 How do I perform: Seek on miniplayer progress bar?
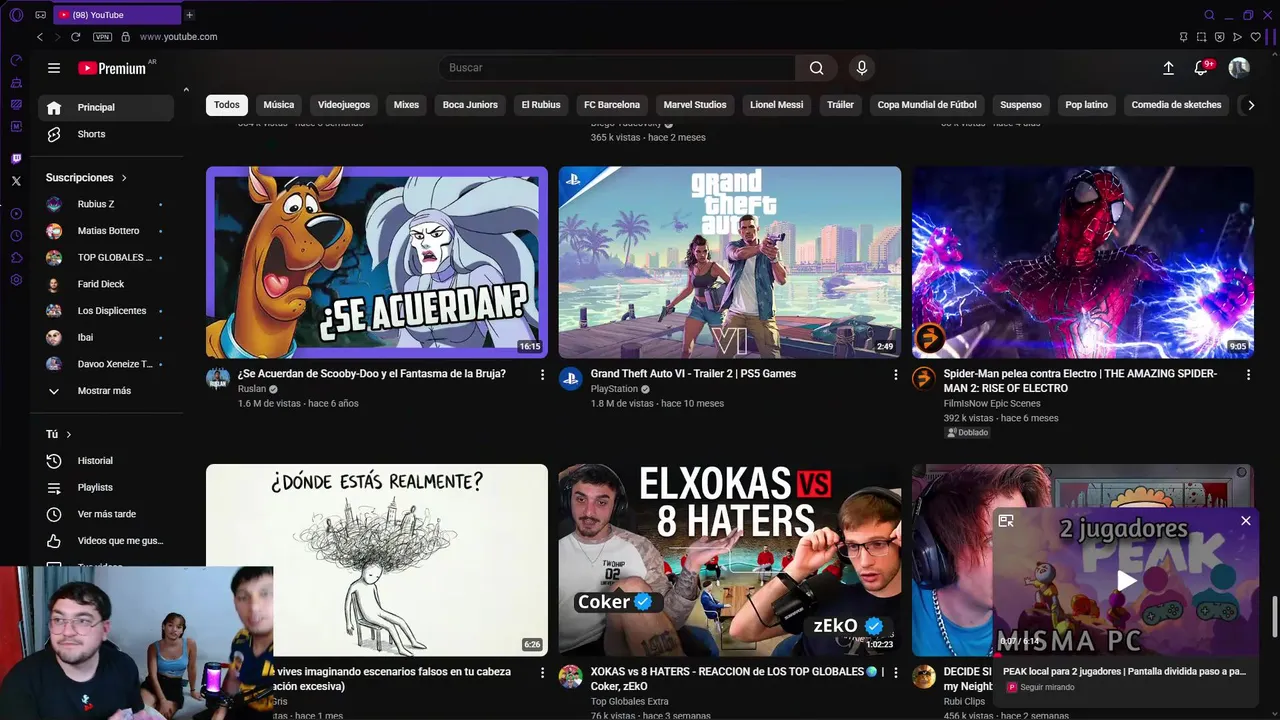(1125, 655)
